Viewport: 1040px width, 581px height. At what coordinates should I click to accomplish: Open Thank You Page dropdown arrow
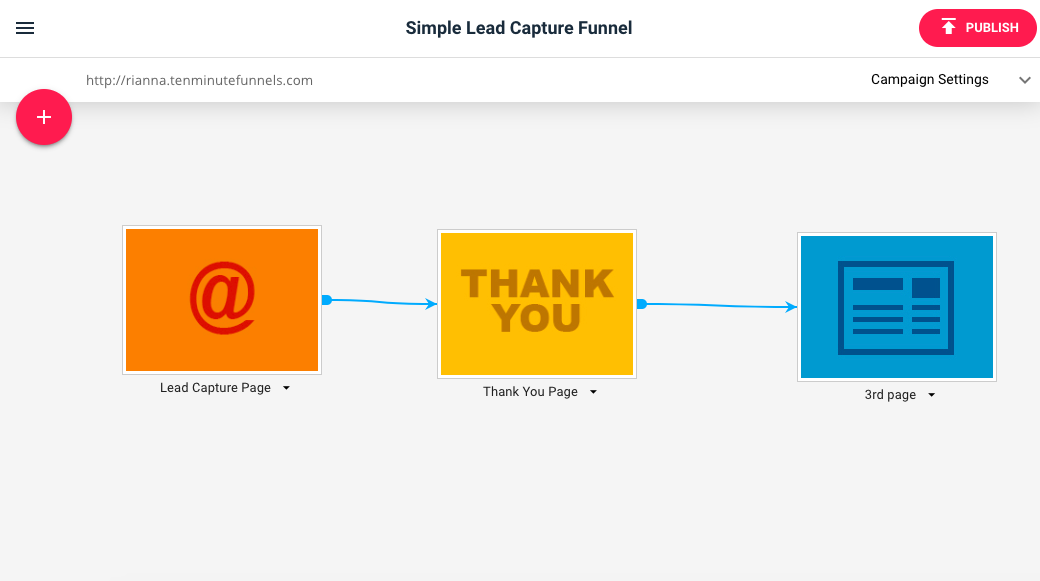click(594, 392)
